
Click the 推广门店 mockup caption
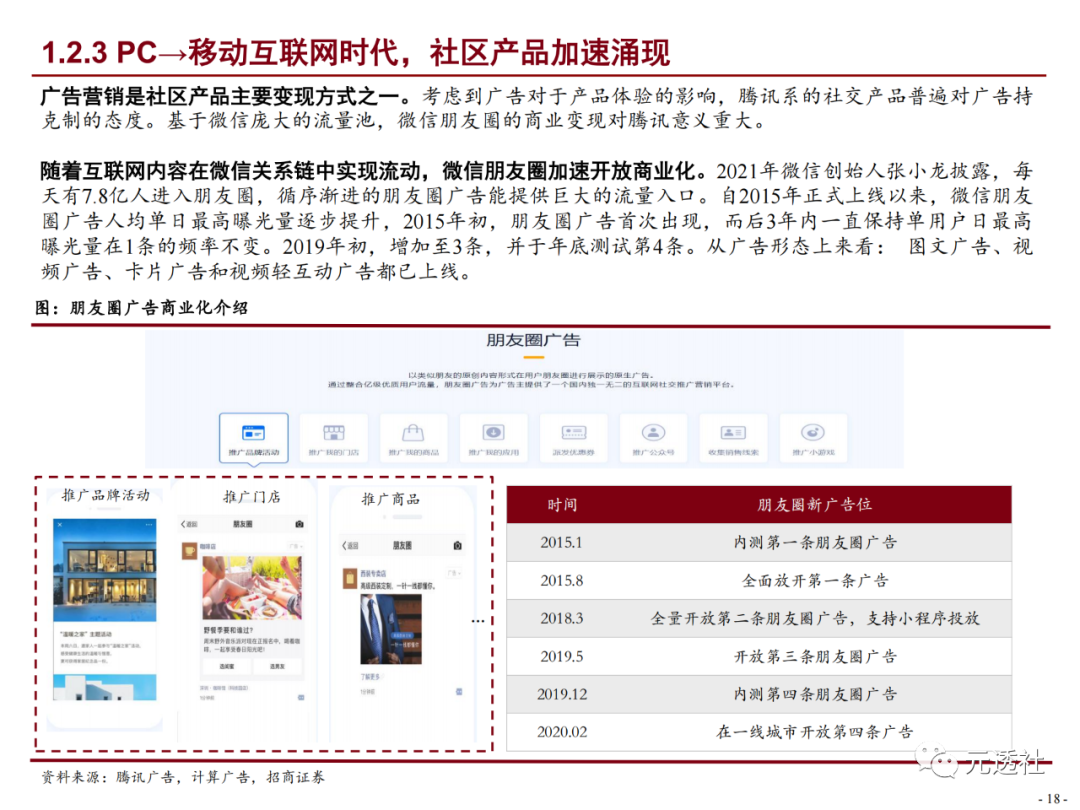(x=251, y=497)
